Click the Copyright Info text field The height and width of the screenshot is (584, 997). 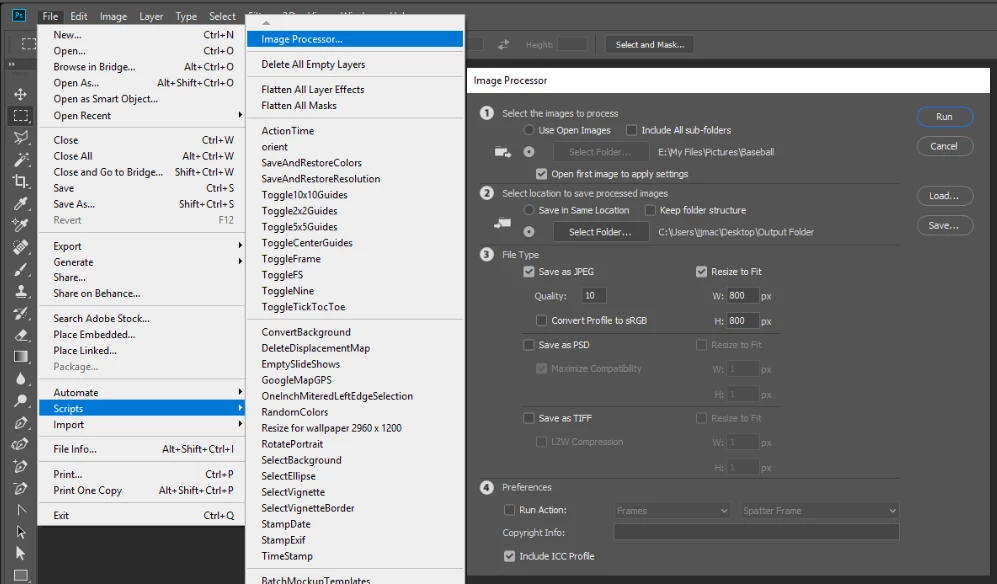(x=756, y=532)
